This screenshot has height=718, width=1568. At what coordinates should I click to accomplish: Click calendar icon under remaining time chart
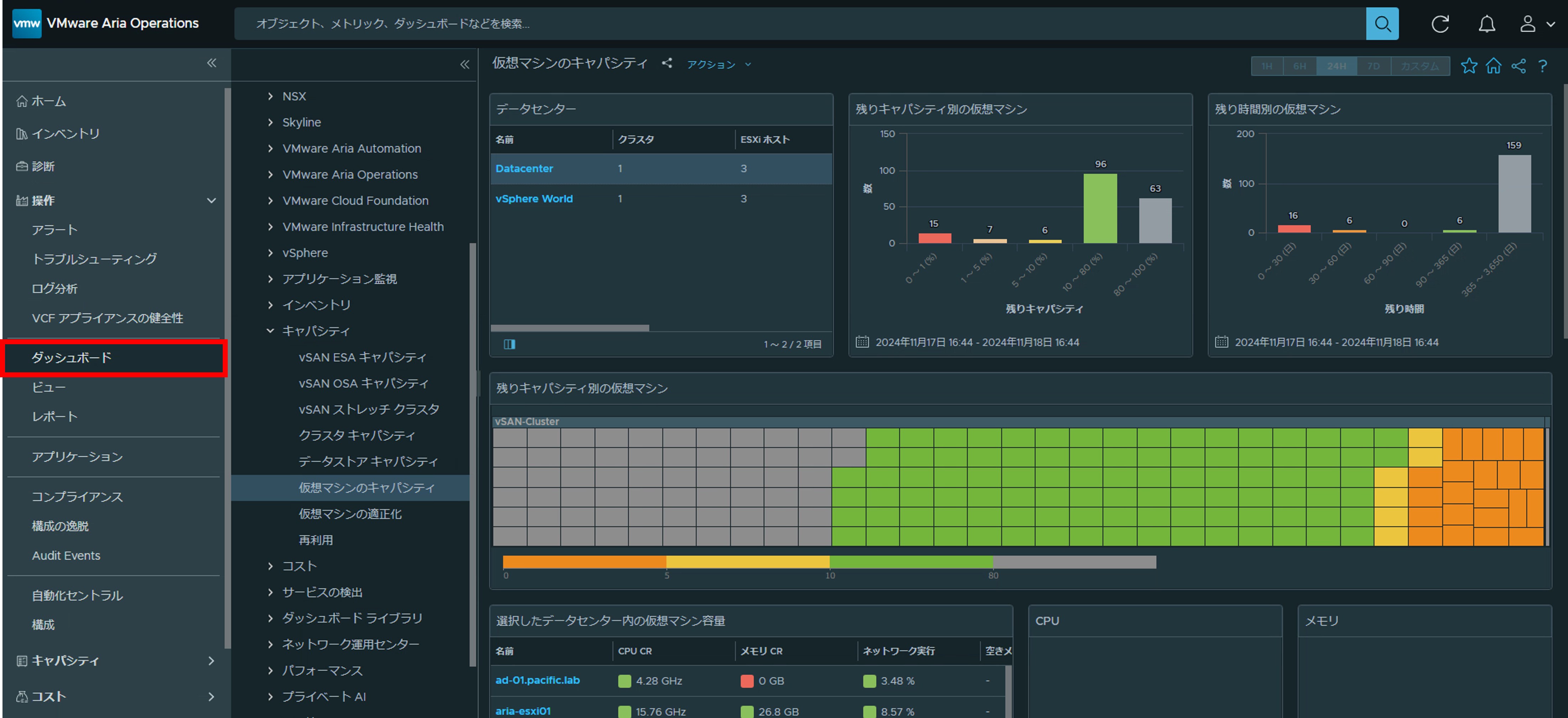1221,341
